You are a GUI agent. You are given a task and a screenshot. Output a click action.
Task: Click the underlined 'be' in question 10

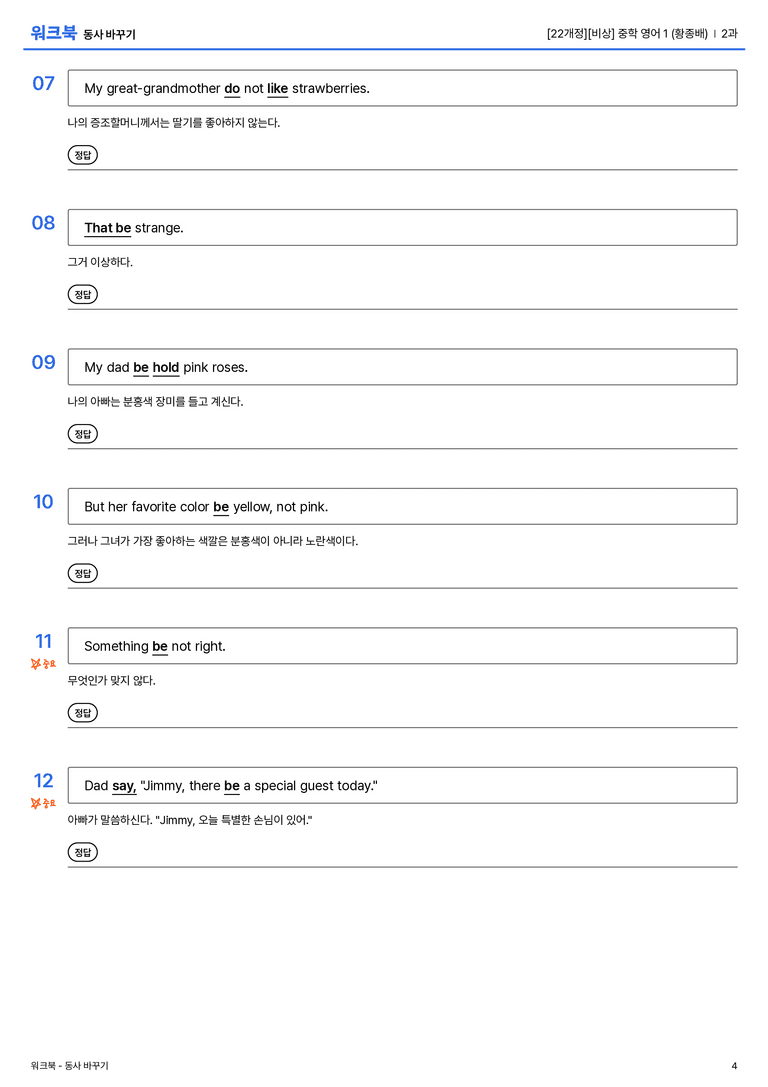(221, 507)
